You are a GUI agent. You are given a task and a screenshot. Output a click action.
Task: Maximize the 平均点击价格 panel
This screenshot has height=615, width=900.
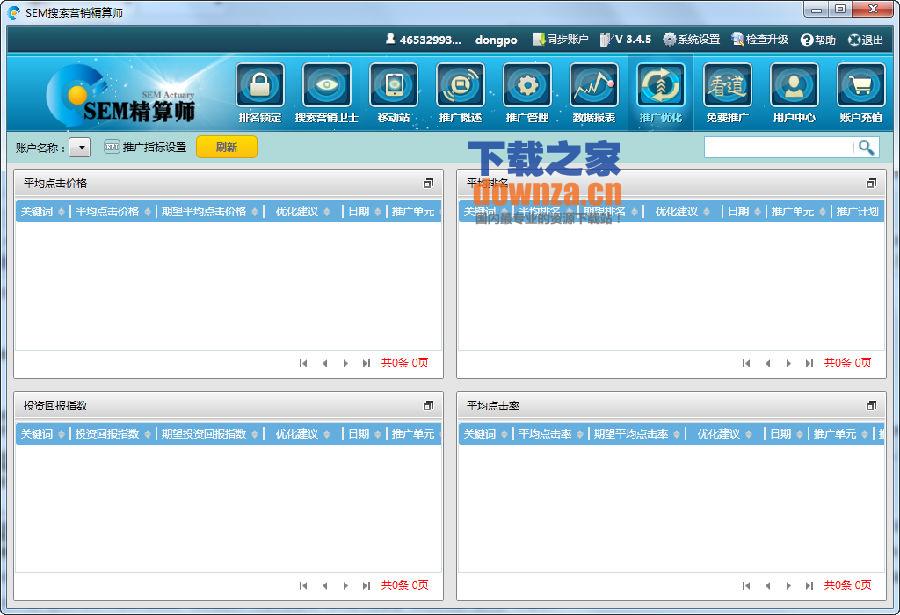pos(428,183)
